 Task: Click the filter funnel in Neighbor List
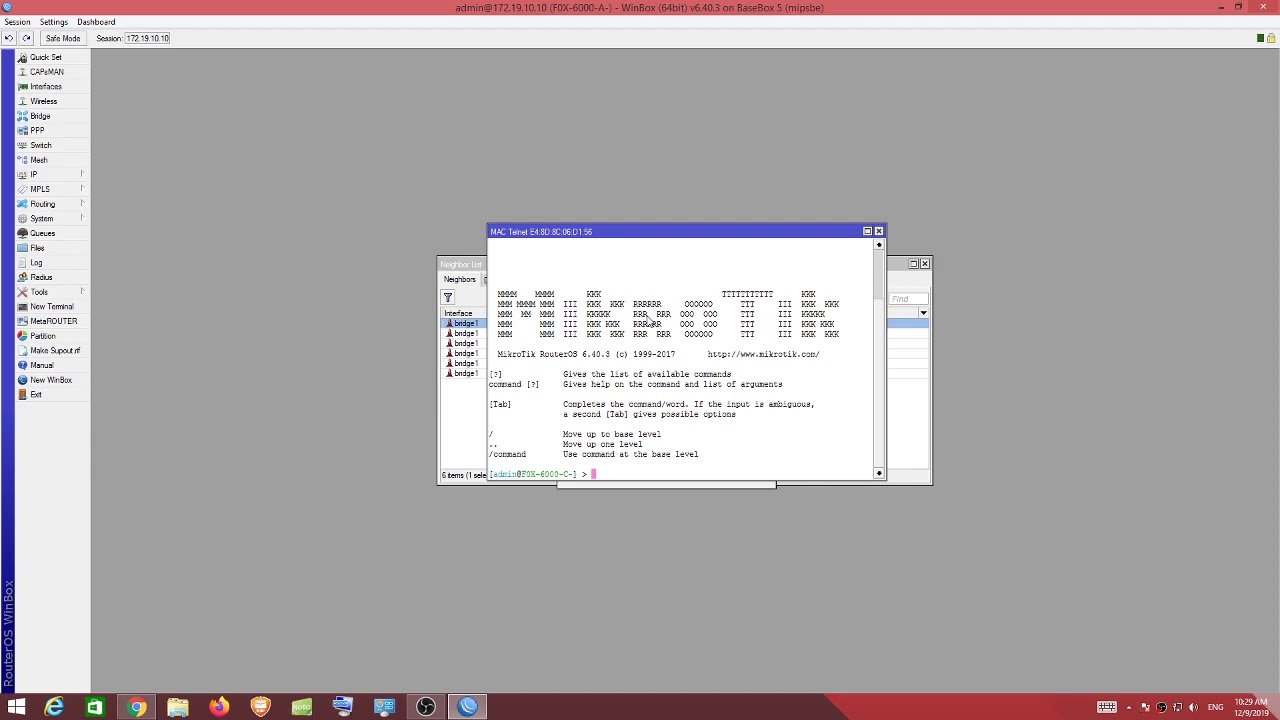(448, 298)
